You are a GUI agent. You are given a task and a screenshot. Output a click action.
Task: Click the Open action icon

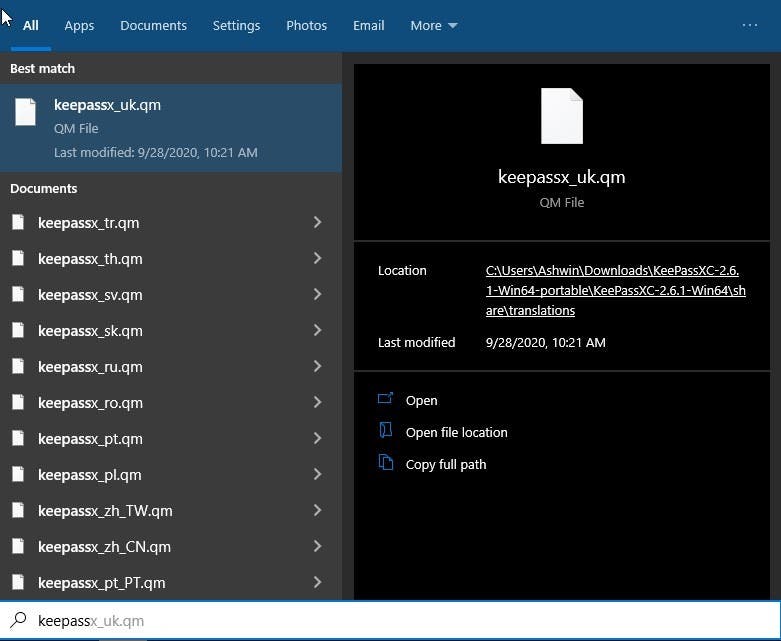[386, 399]
